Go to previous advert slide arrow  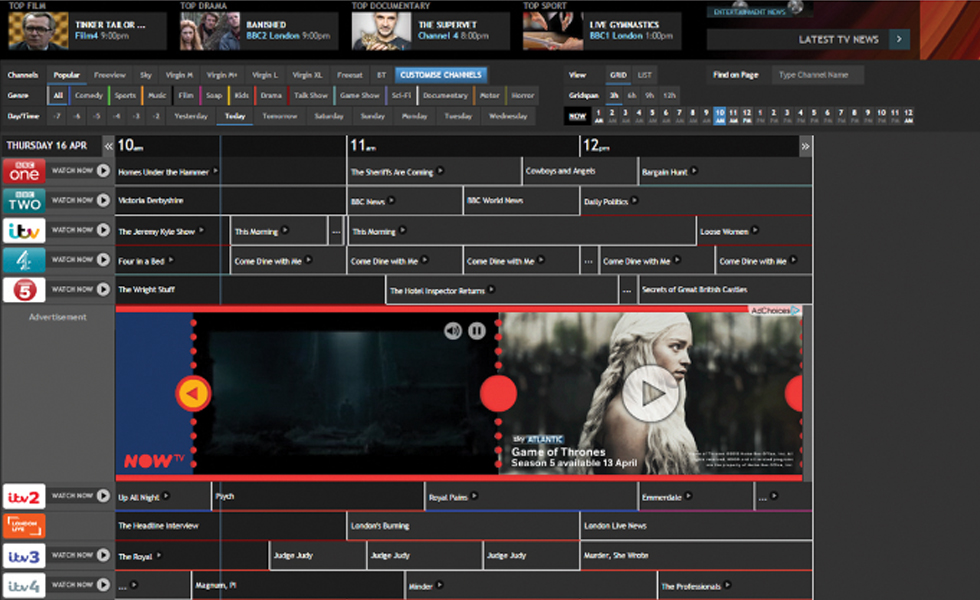[x=194, y=394]
